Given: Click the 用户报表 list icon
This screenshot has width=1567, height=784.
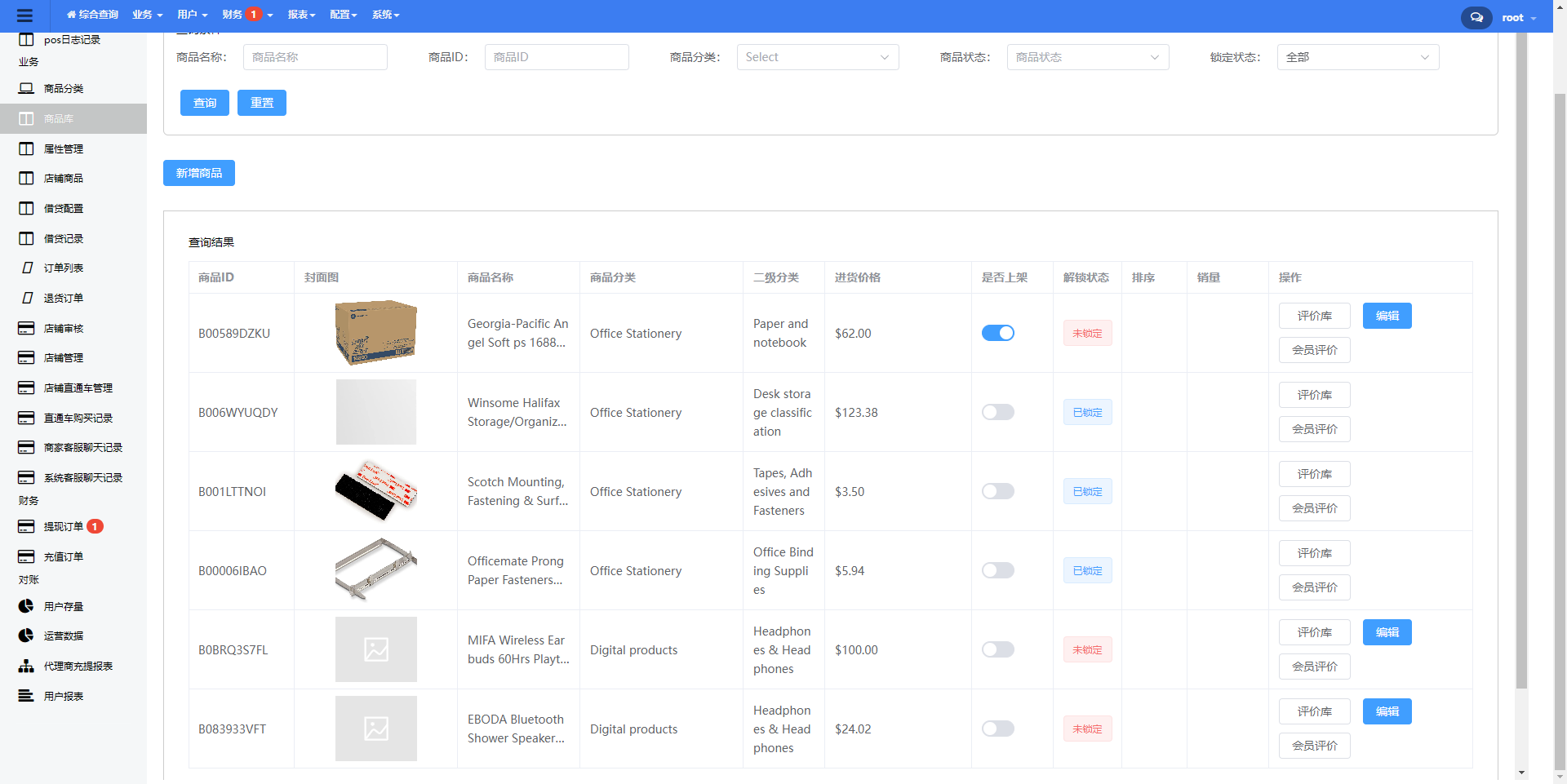Looking at the screenshot, I should [26, 696].
